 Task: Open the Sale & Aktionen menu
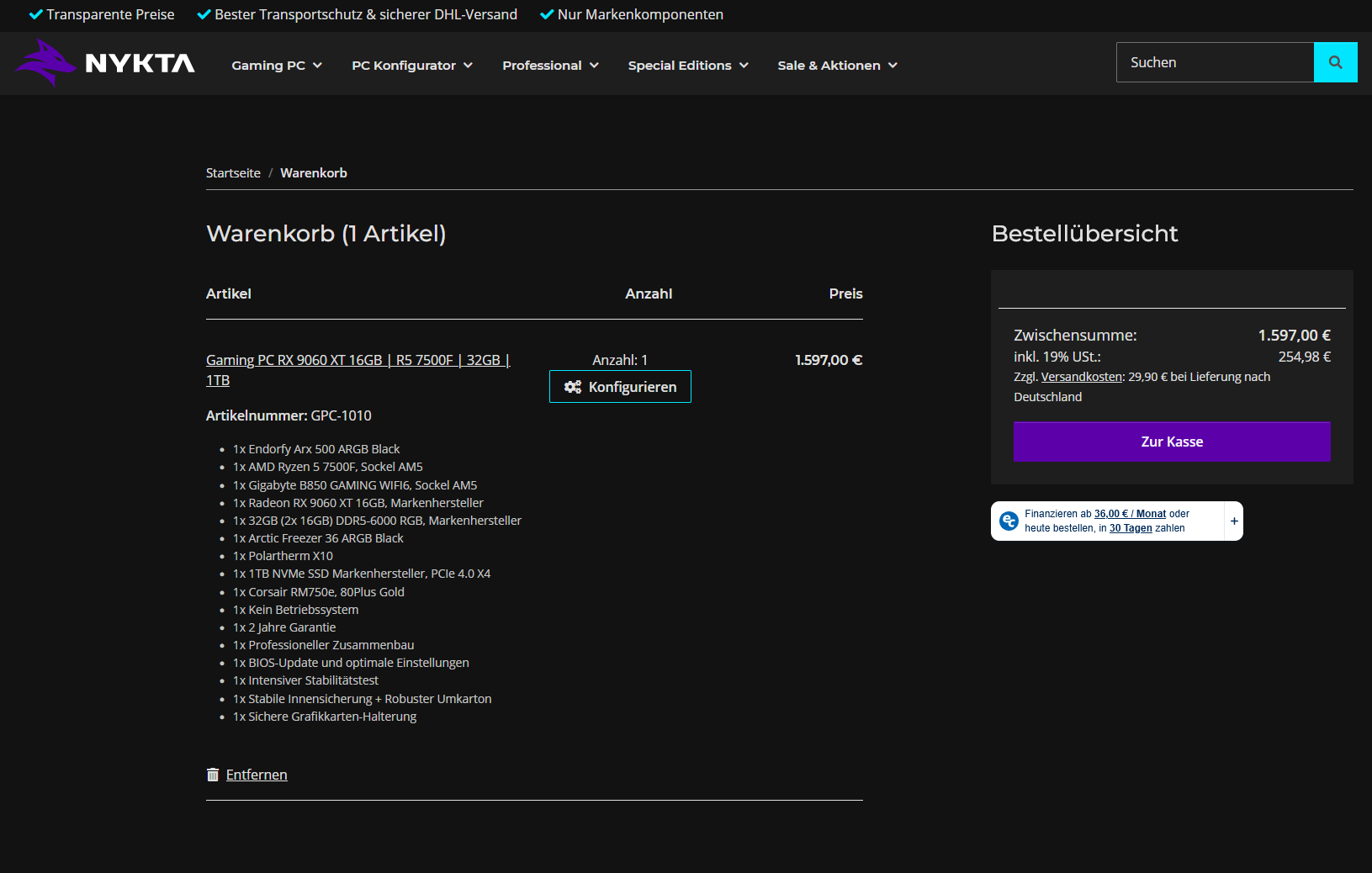837,66
